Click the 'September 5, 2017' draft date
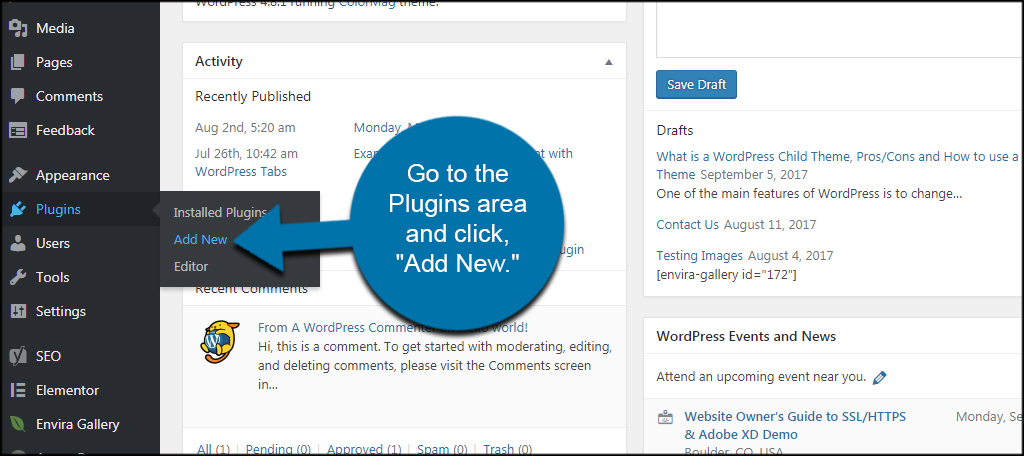This screenshot has height=456, width=1024. 754,175
